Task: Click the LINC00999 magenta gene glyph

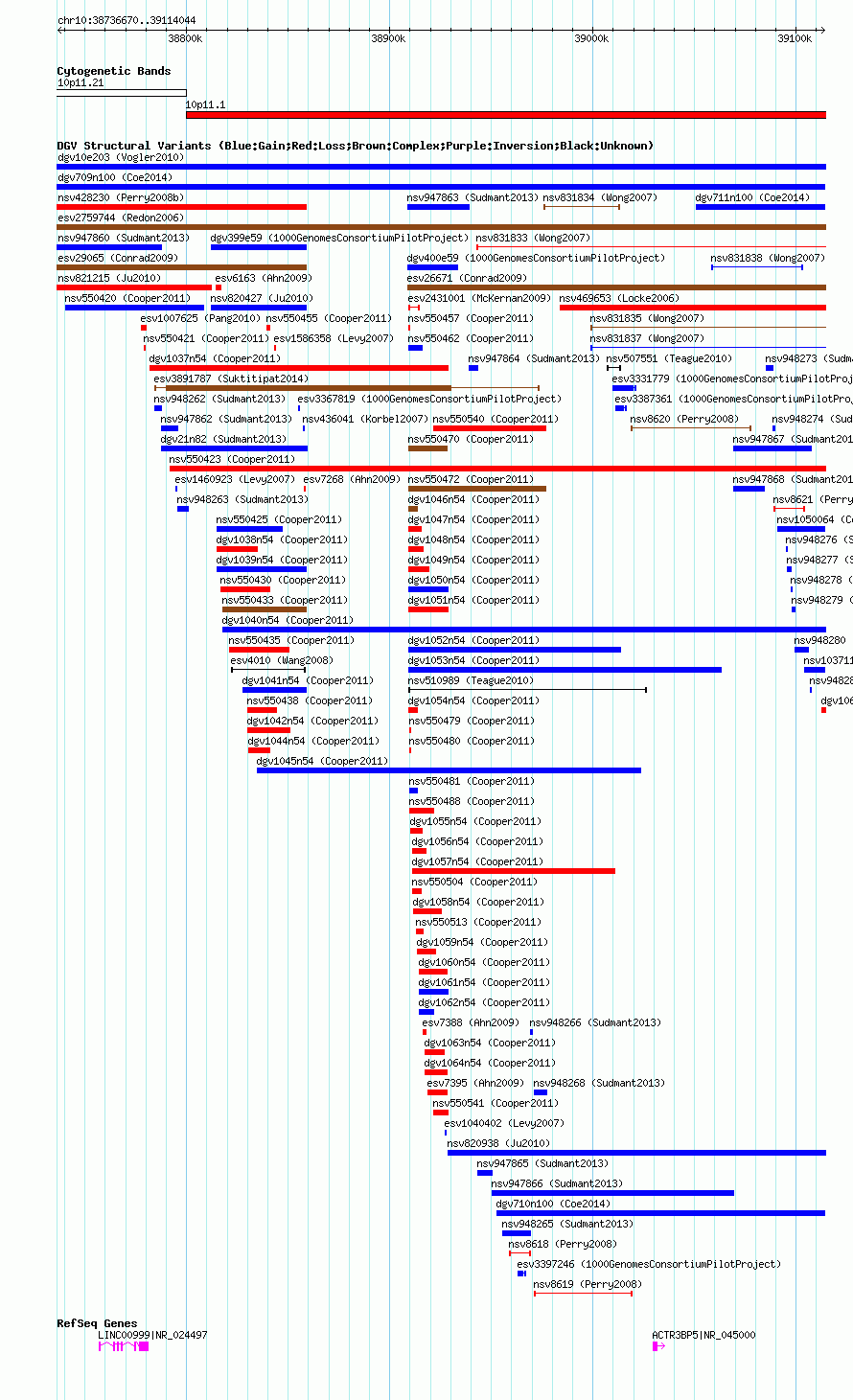Action: coord(124,1346)
